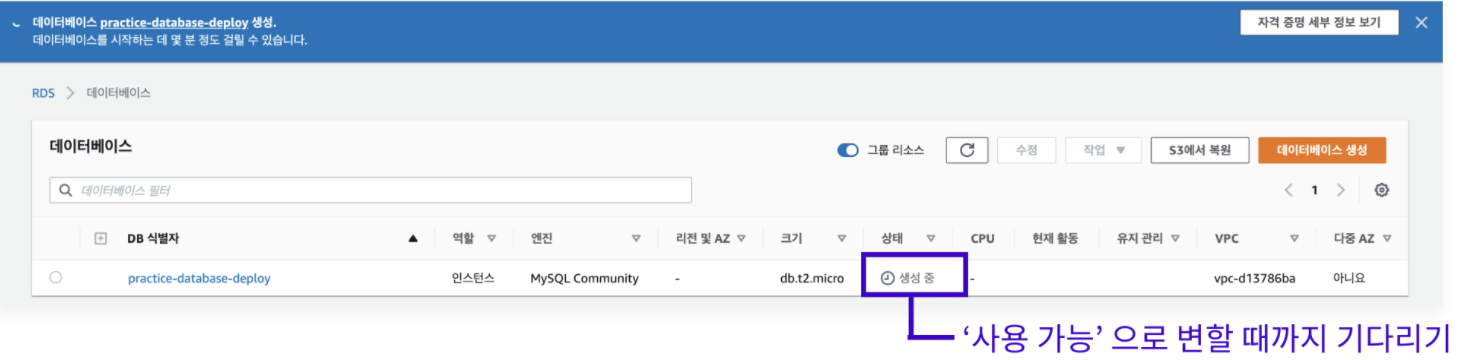The image size is (1468, 360).
Task: Click 자격 증명 세부 정보 보기 button
Action: click(1318, 23)
